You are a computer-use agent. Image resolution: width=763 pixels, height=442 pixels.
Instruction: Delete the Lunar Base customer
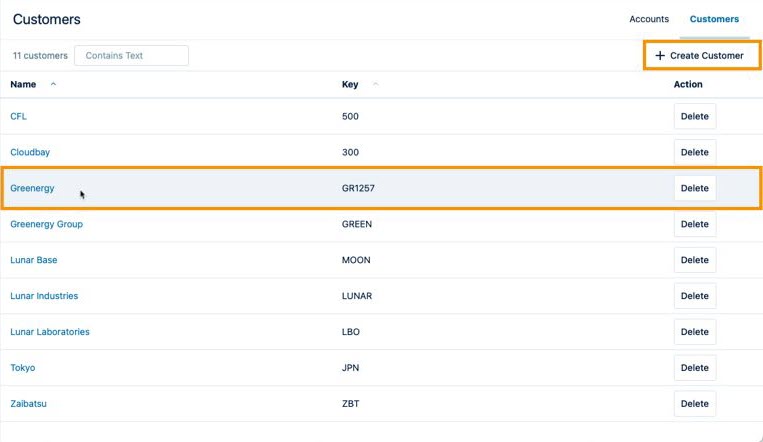(694, 260)
